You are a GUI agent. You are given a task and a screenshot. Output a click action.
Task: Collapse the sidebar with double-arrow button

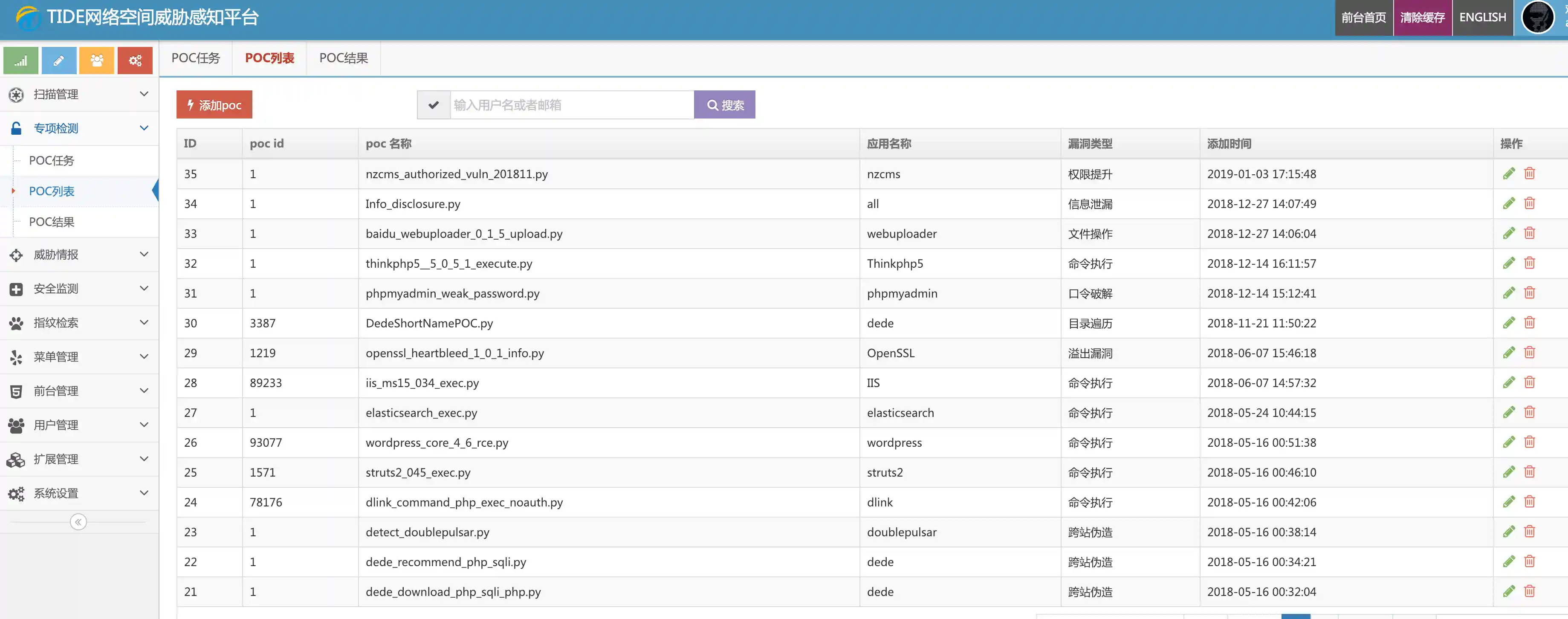[78, 522]
